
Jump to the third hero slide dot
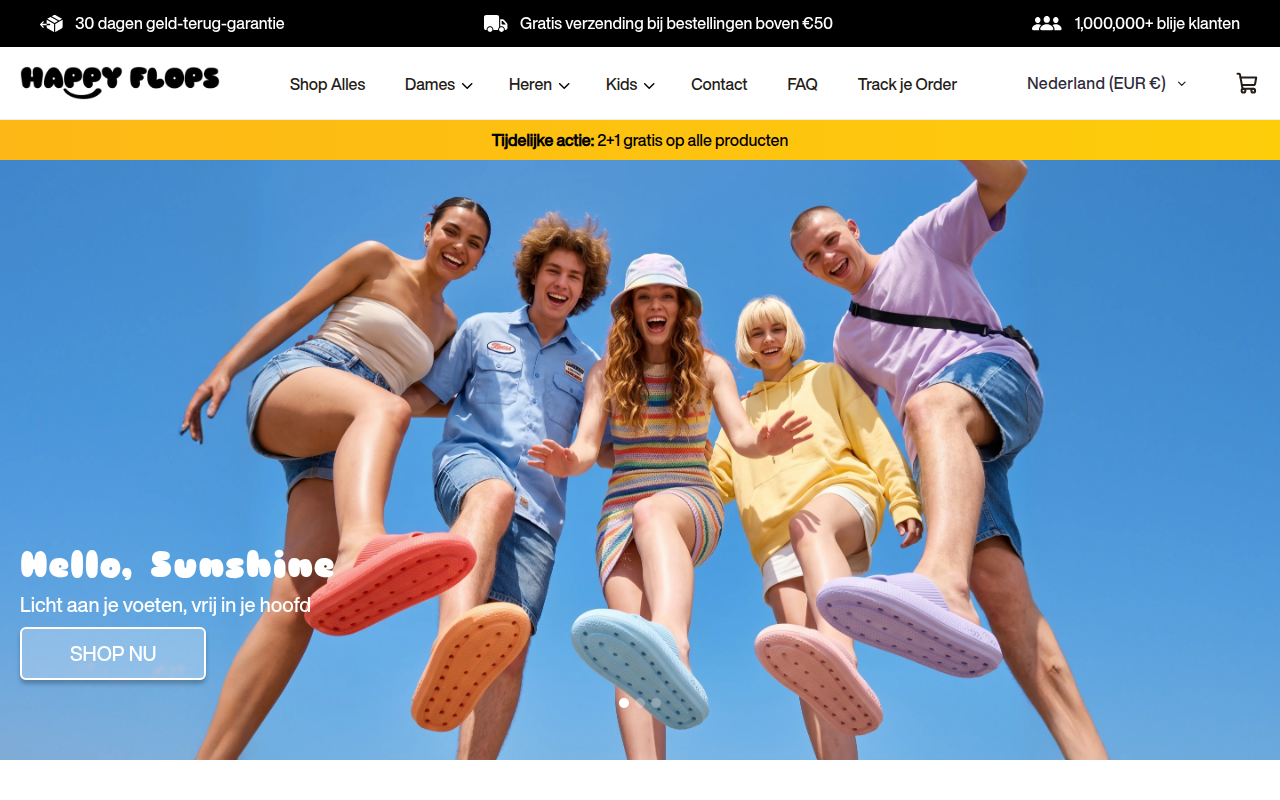(x=656, y=703)
